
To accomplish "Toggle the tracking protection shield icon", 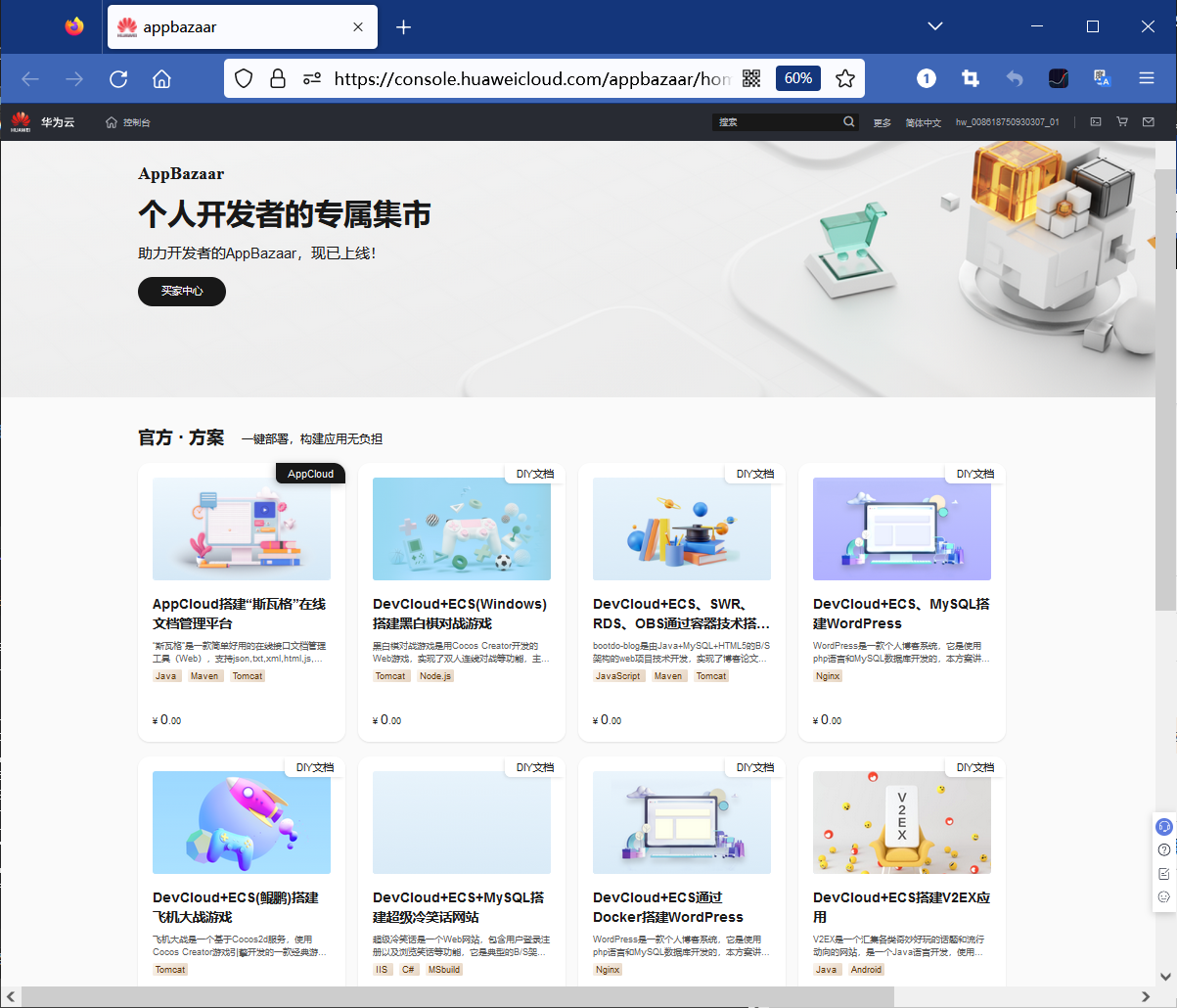I will click(243, 78).
